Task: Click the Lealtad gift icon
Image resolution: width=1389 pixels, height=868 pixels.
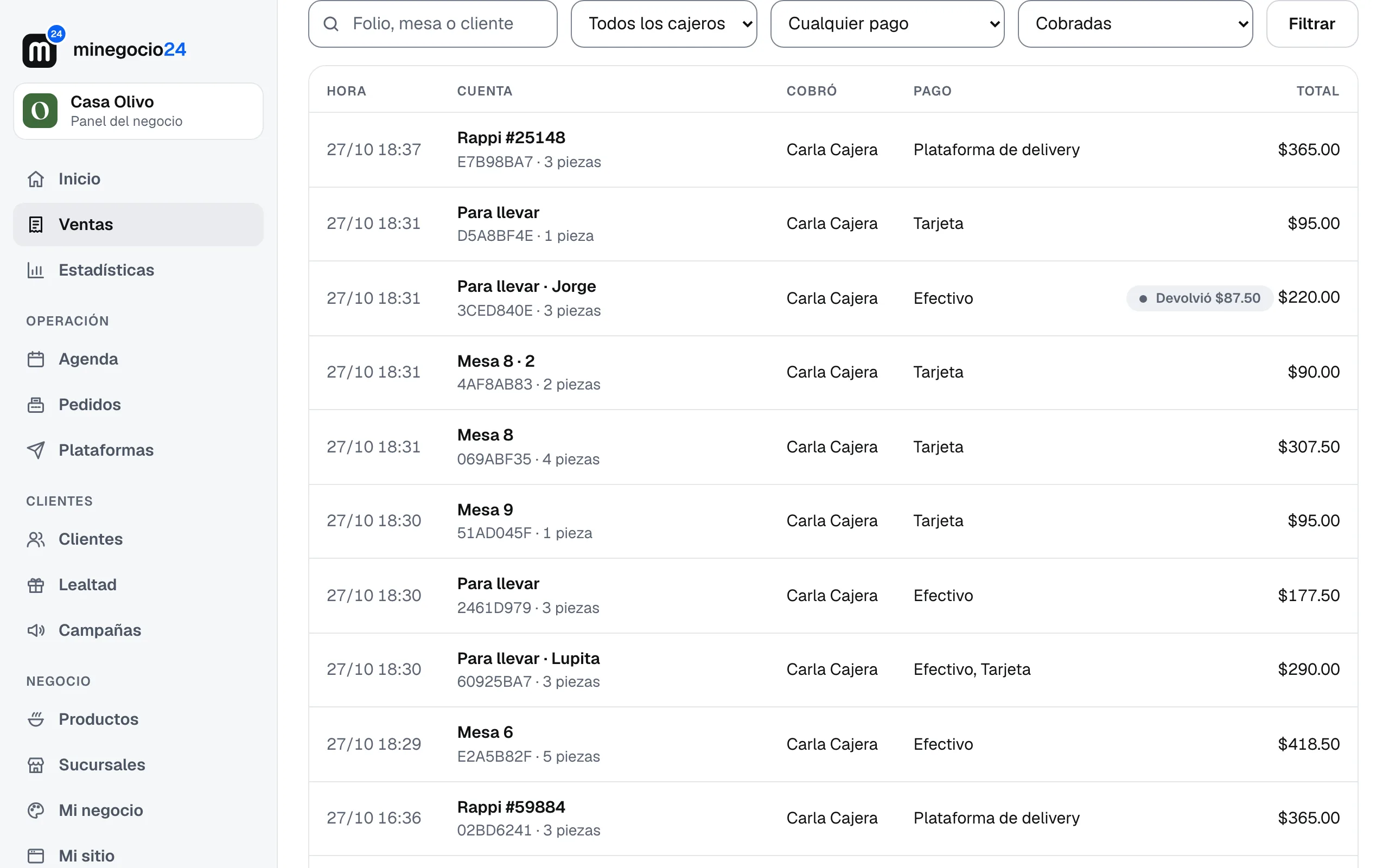Action: [x=36, y=585]
